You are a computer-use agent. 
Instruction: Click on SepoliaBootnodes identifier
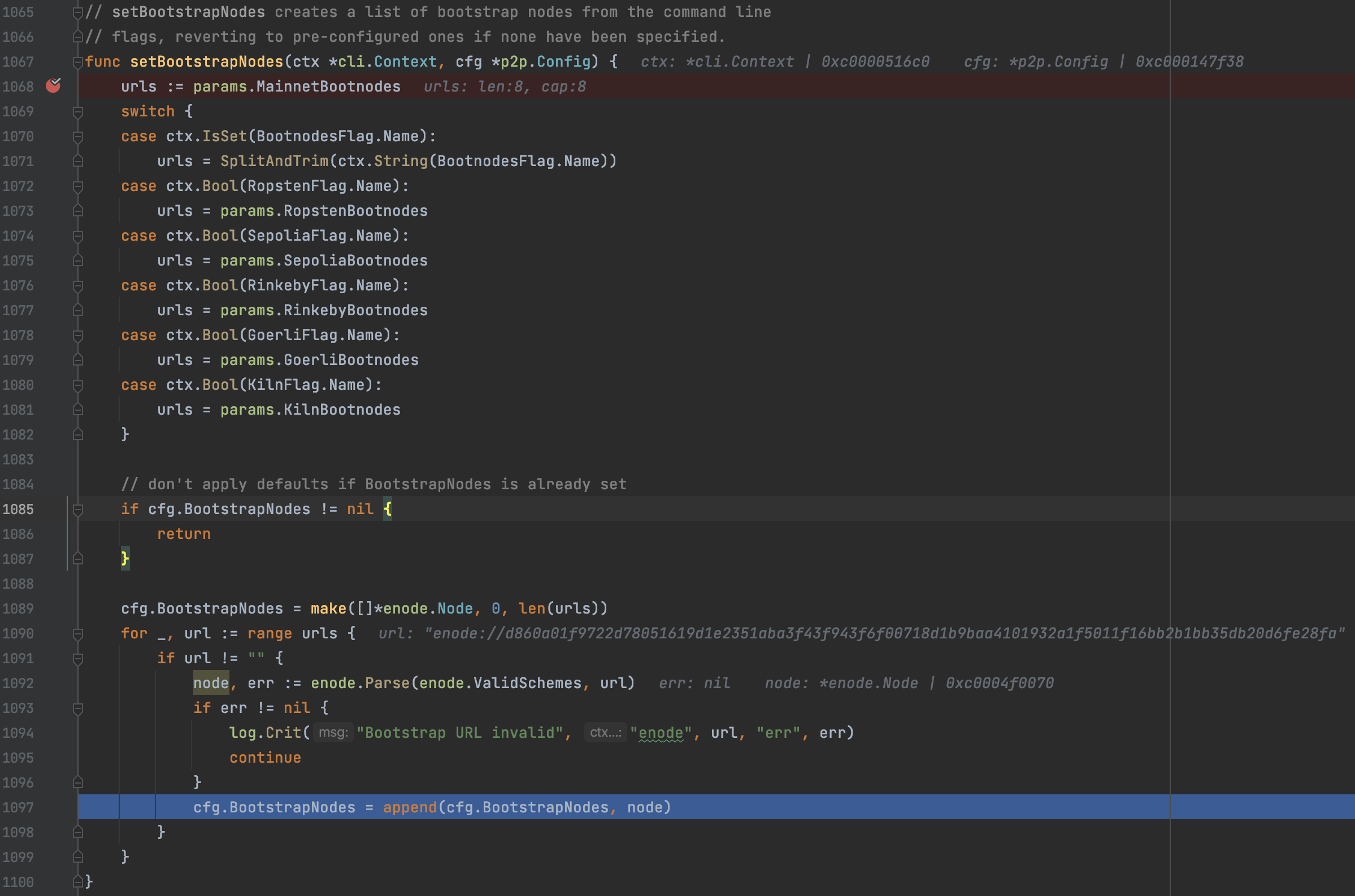click(355, 260)
